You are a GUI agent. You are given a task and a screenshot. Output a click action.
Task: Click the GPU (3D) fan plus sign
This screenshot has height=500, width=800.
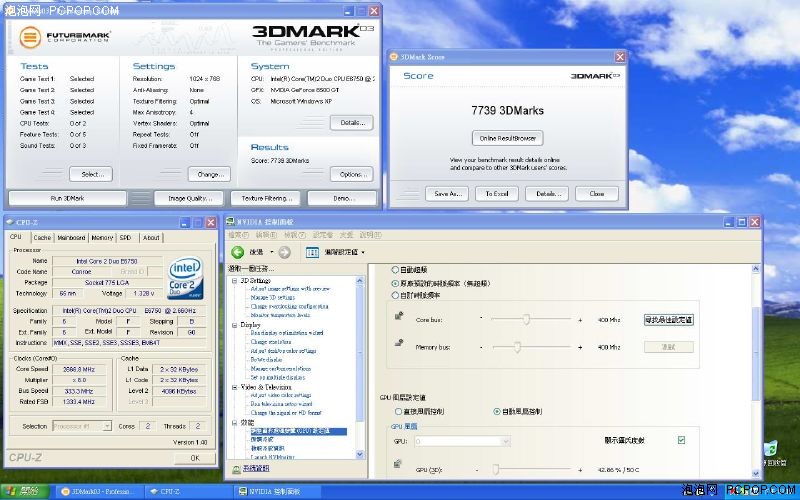tap(580, 469)
